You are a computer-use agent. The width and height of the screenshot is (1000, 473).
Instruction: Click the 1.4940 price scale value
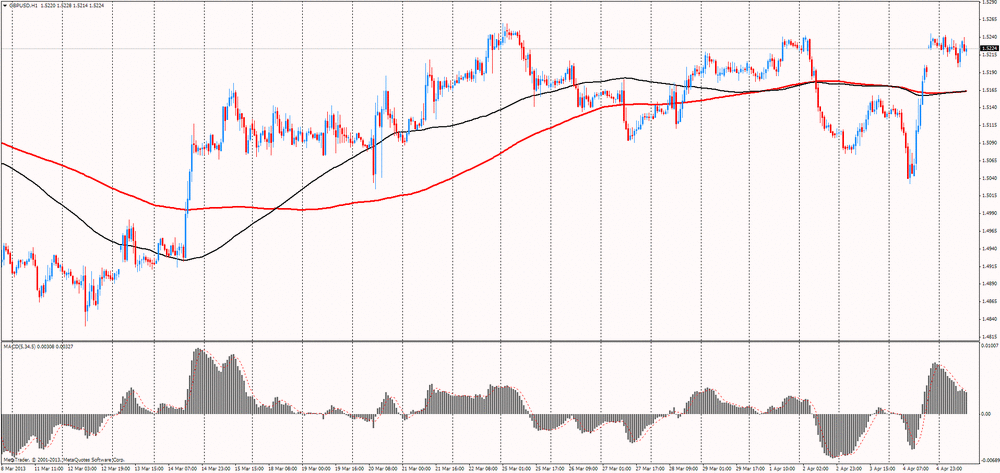[x=989, y=249]
